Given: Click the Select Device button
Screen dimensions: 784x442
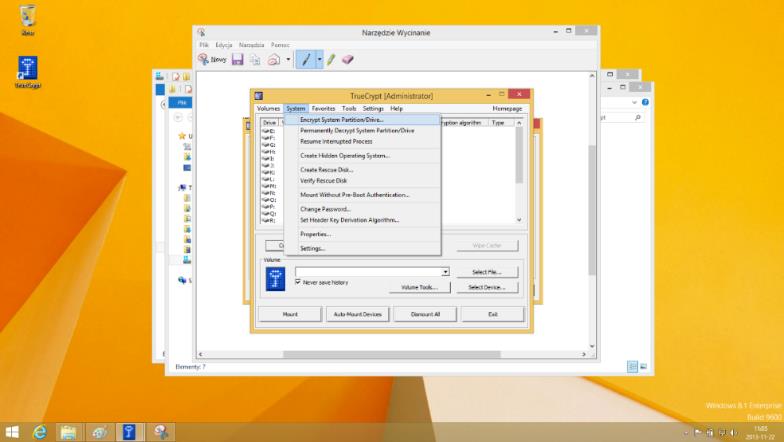Looking at the screenshot, I should [487, 288].
